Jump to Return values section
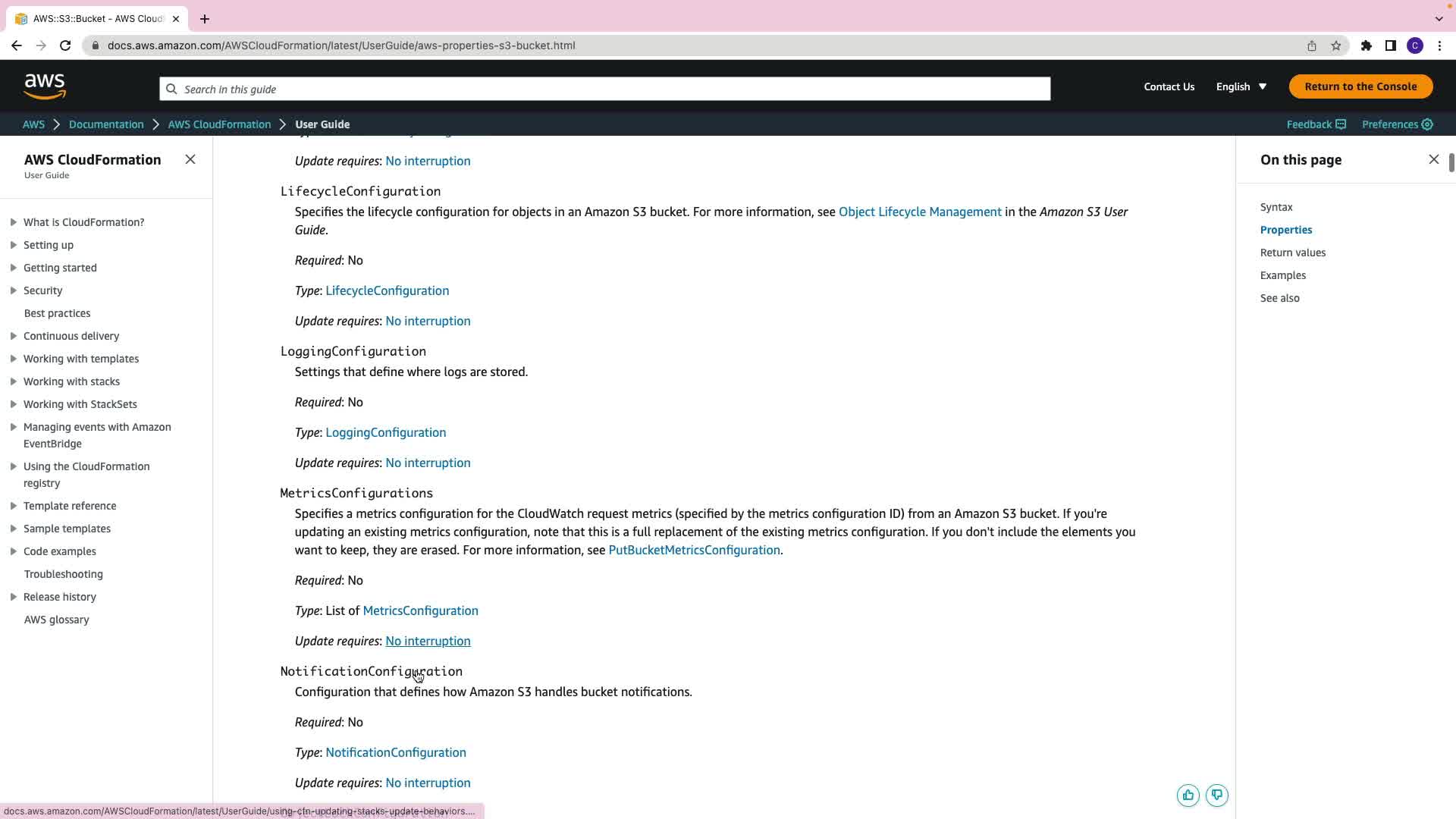This screenshot has width=1456, height=819. point(1292,253)
